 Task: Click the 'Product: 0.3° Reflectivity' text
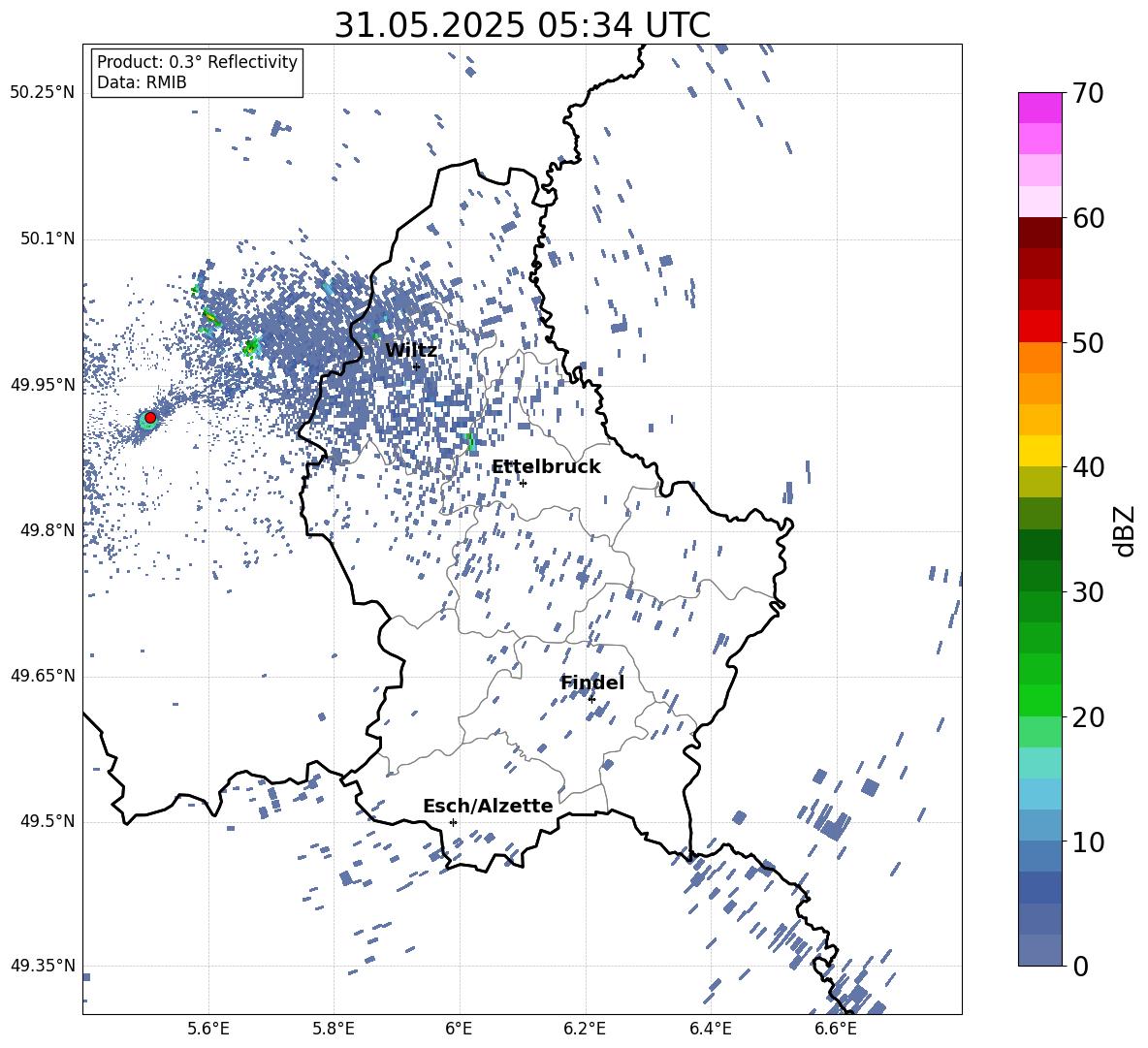197,62
